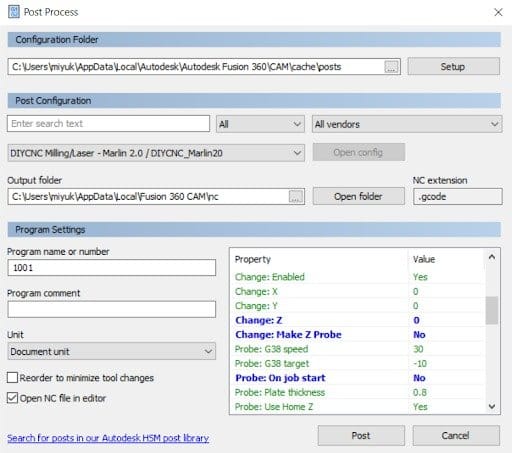Browse for configuration folder with ellipsis button
The image size is (512, 453).
(391, 67)
